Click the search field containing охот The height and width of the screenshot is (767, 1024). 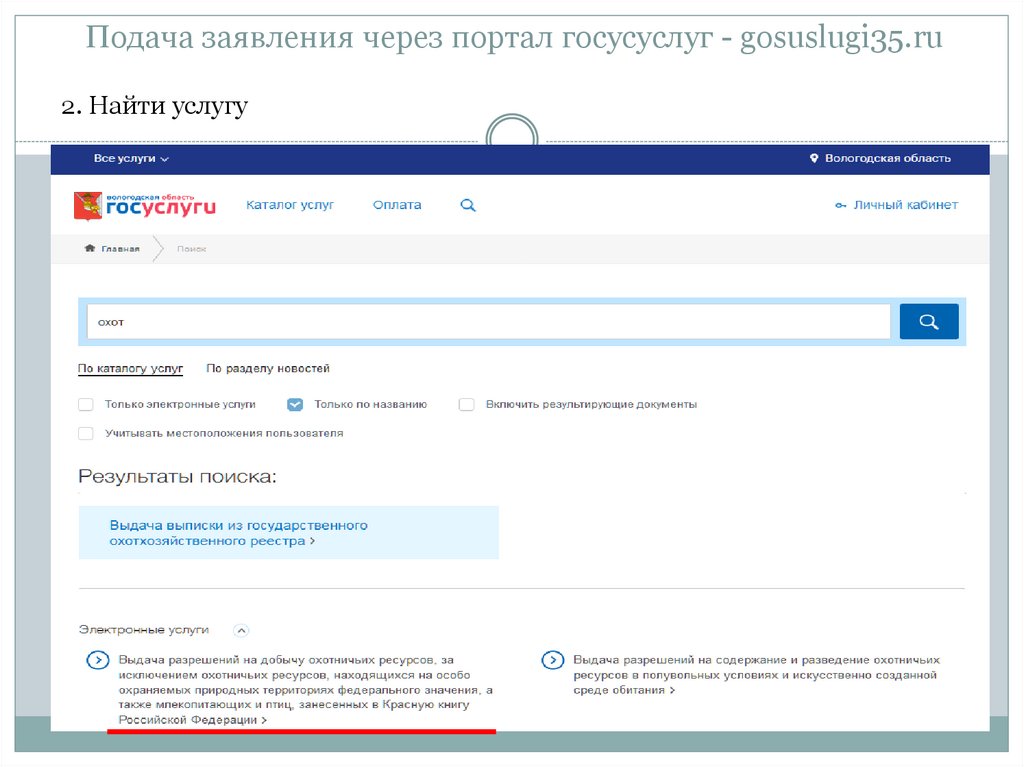click(x=488, y=322)
